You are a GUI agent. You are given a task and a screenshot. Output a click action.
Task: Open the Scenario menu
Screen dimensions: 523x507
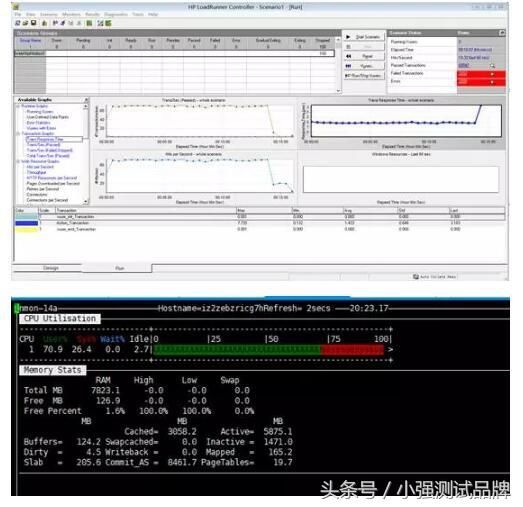click(49, 14)
